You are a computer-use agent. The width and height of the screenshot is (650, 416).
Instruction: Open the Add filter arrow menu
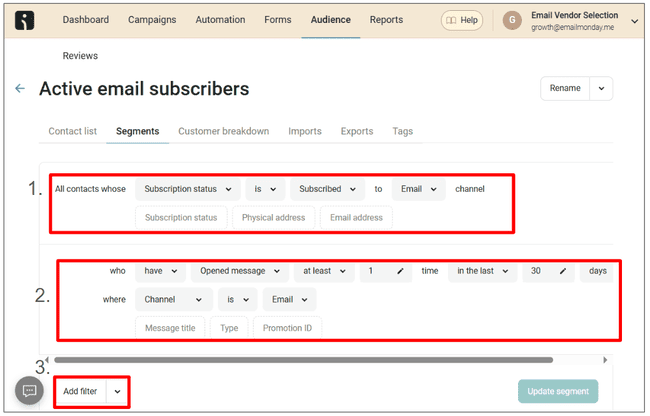point(118,391)
